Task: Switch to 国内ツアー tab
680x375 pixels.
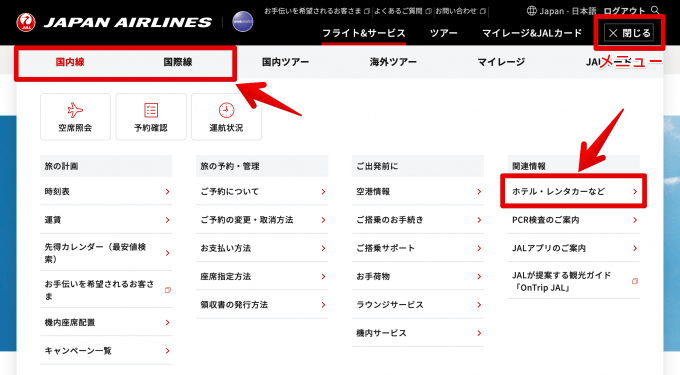Action: click(x=285, y=62)
